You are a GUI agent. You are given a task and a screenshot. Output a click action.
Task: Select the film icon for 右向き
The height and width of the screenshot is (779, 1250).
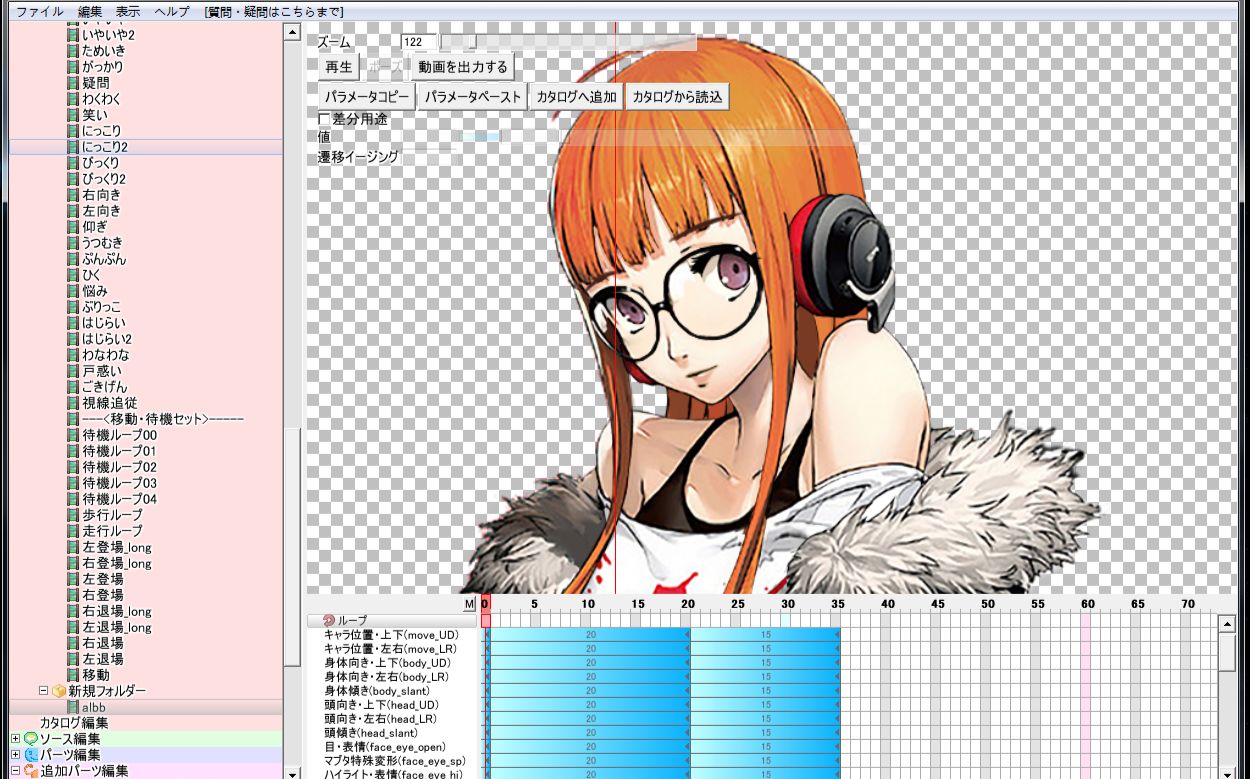pyautogui.click(x=73, y=195)
